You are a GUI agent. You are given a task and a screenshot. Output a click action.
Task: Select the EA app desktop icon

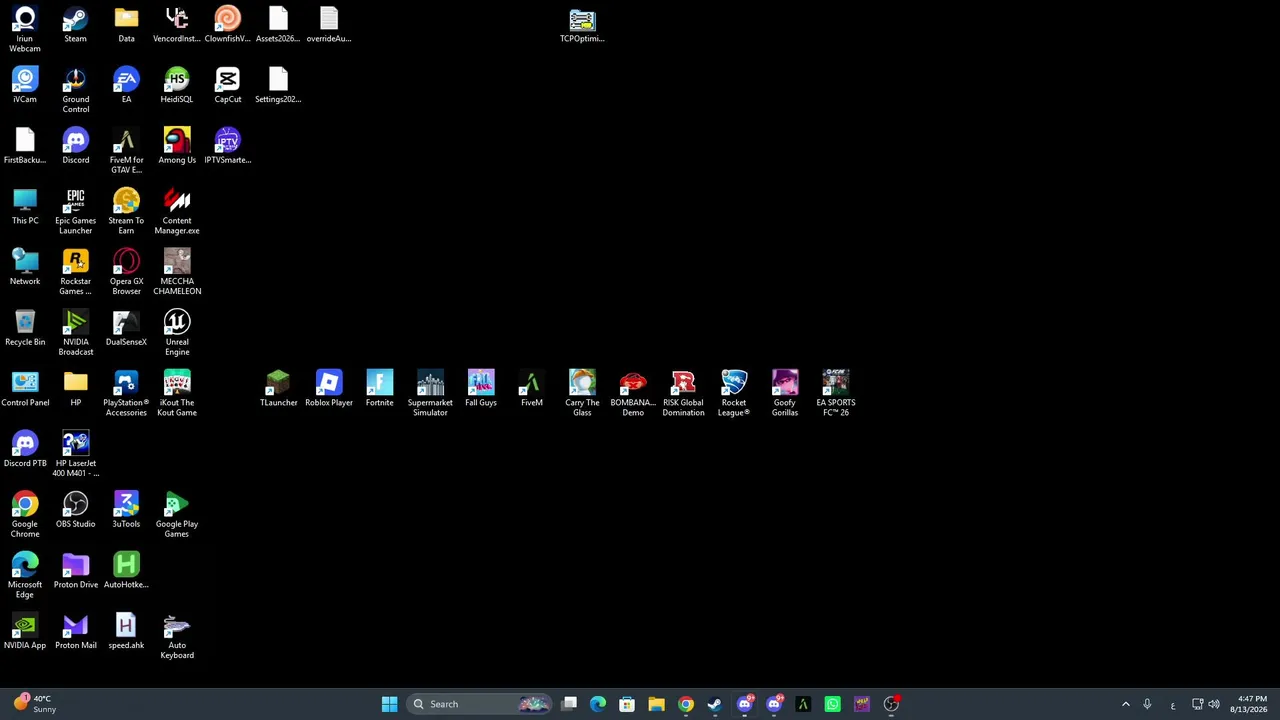[x=126, y=86]
